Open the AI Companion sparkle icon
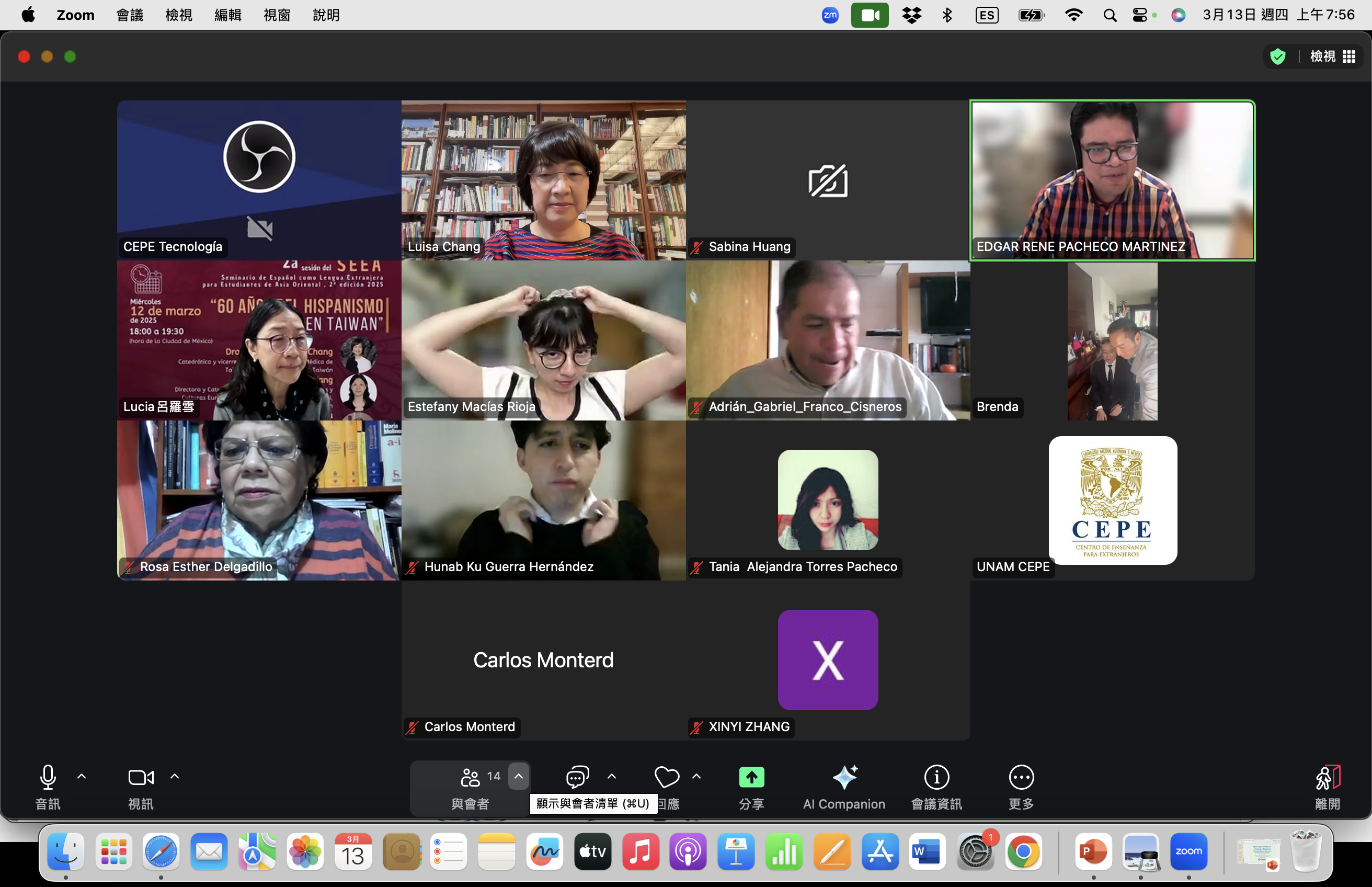Viewport: 1372px width, 887px height. (x=844, y=777)
